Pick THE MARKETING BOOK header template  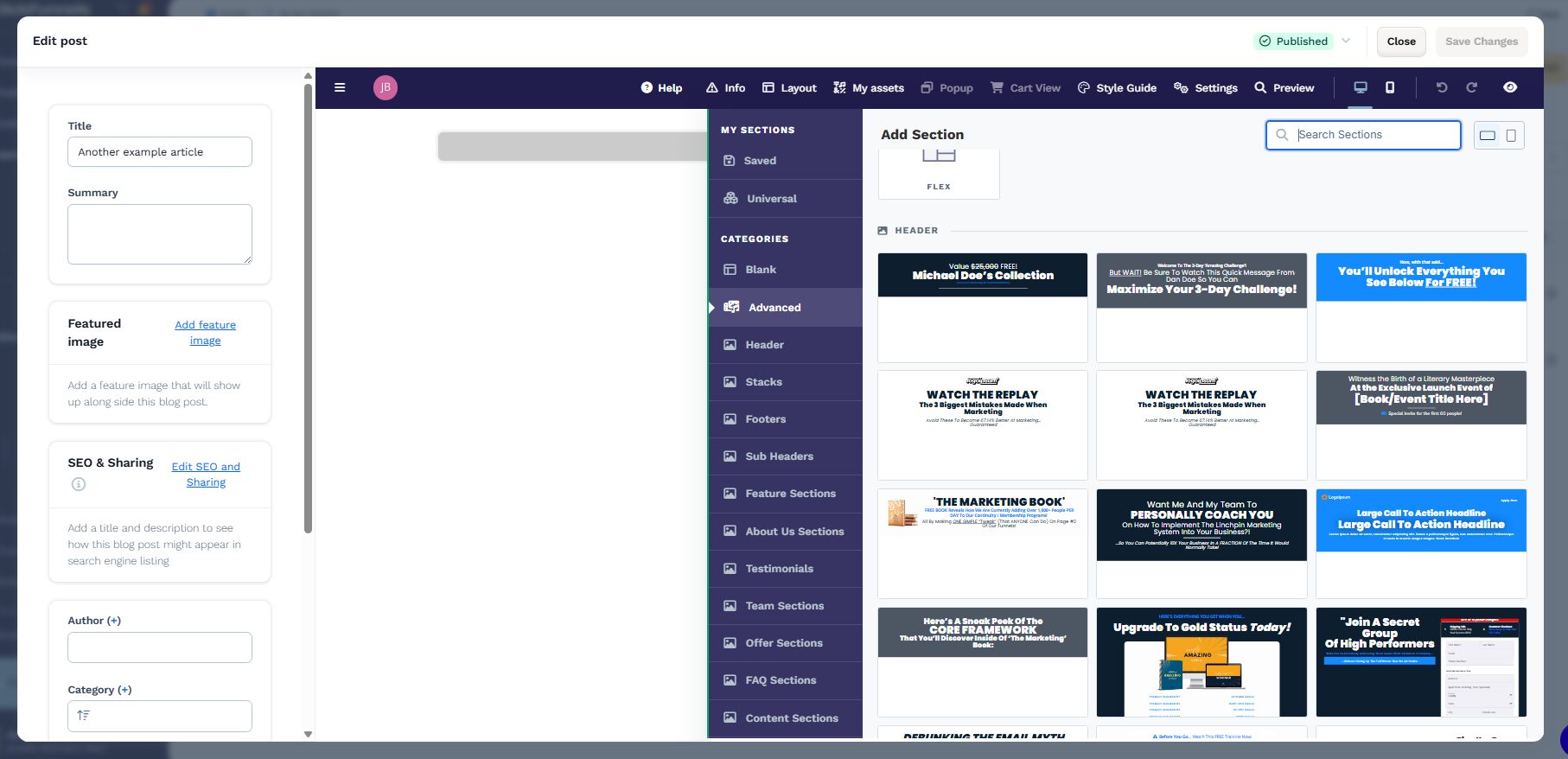983,544
